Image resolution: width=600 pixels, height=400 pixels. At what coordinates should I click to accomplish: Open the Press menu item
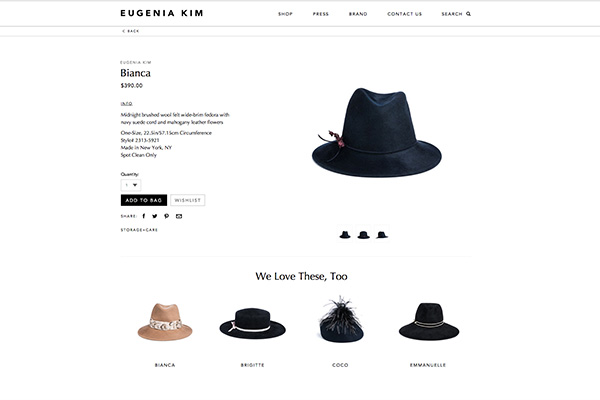tap(321, 14)
